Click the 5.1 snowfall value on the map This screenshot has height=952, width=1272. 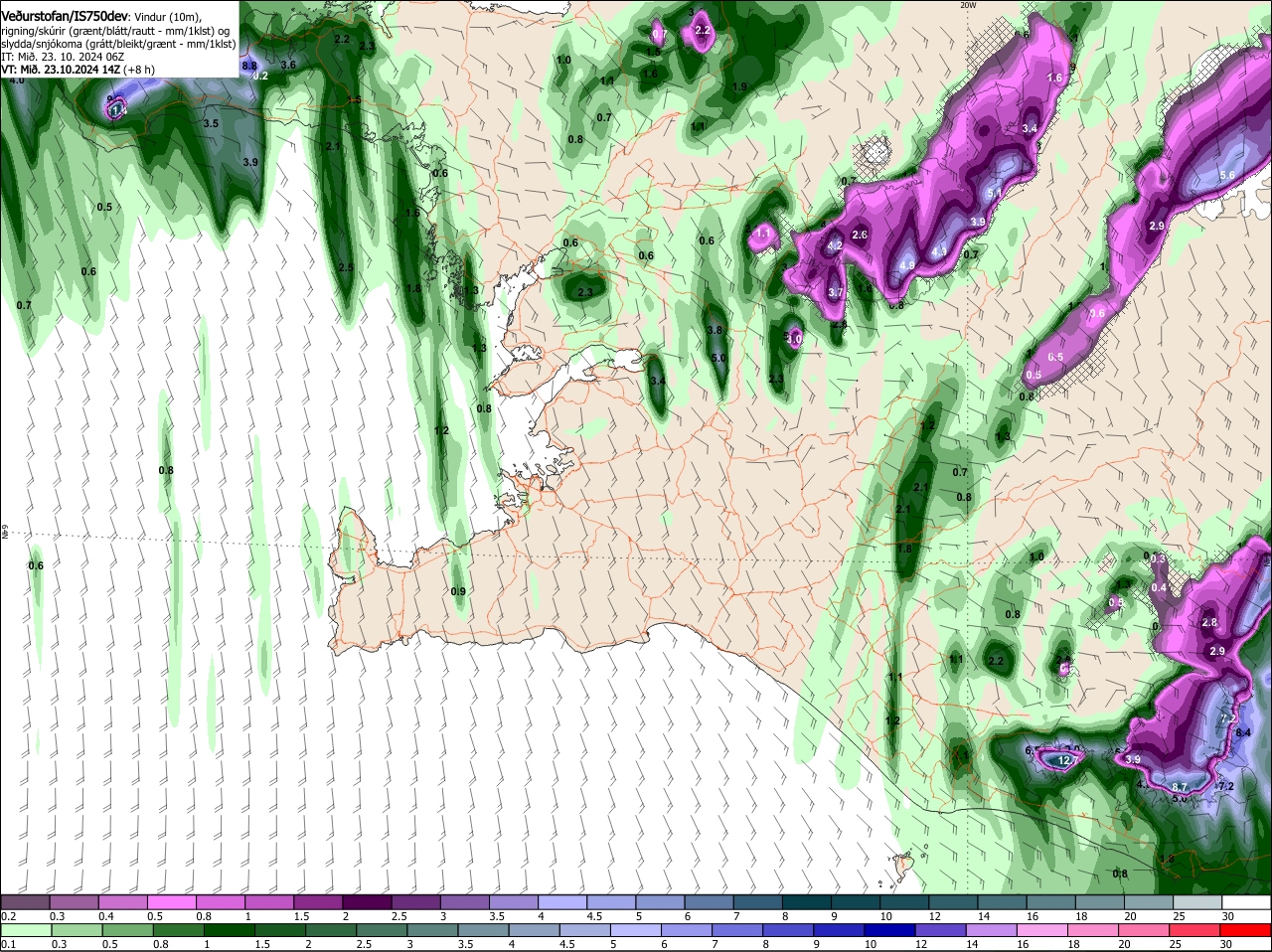point(996,193)
